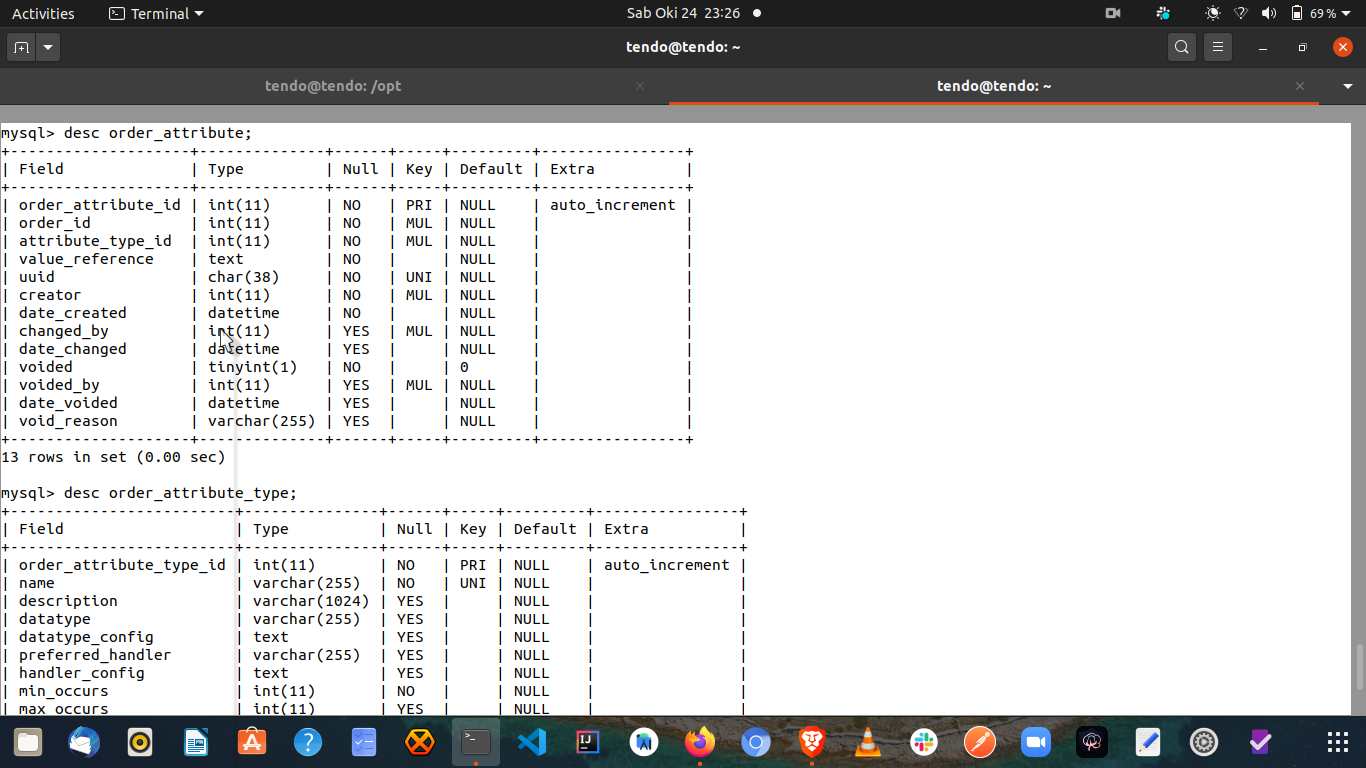Click 'value_reference' field name
Image resolution: width=1366 pixels, height=768 pixels.
86,259
